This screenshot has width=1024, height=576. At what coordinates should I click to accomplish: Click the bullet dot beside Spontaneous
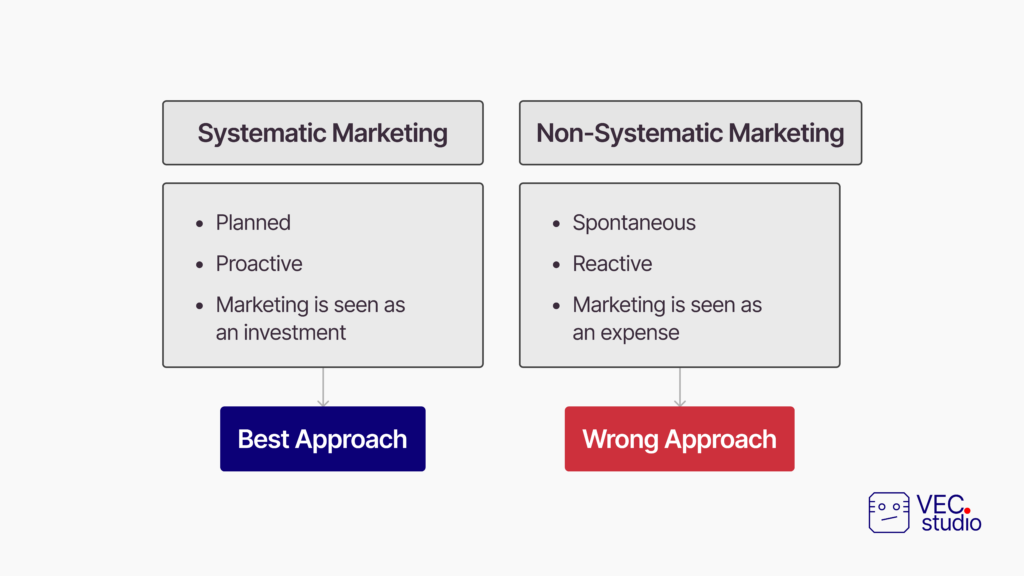click(x=556, y=224)
